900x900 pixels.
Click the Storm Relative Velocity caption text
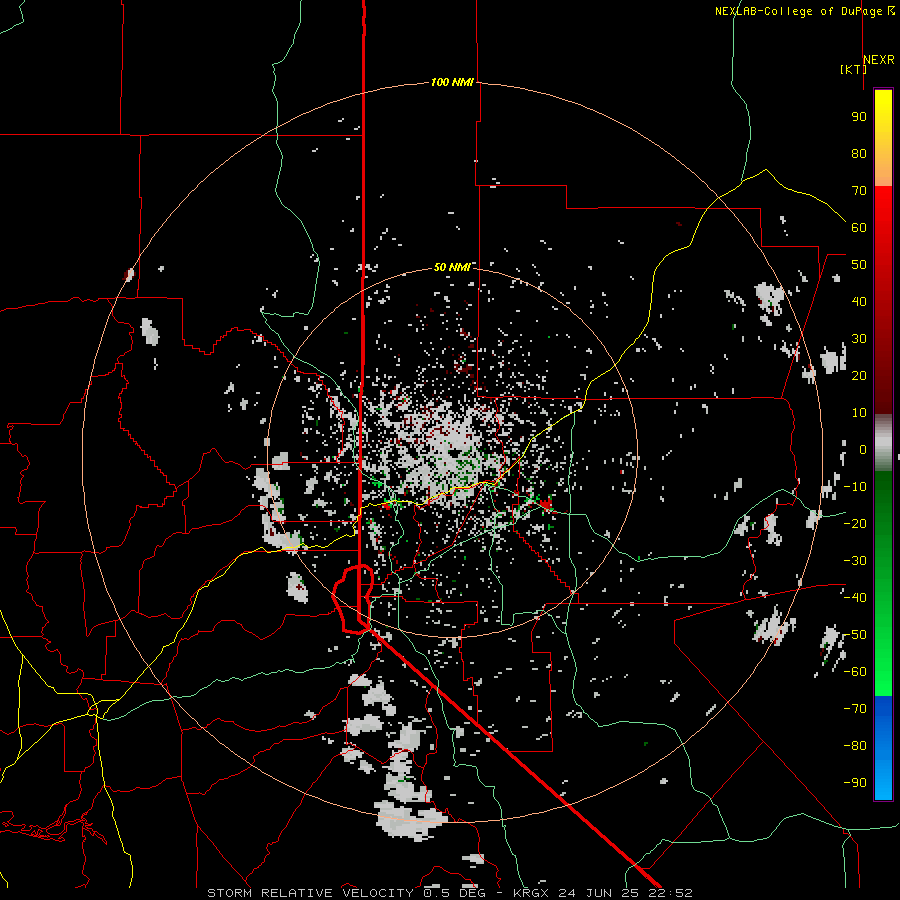(x=449, y=893)
